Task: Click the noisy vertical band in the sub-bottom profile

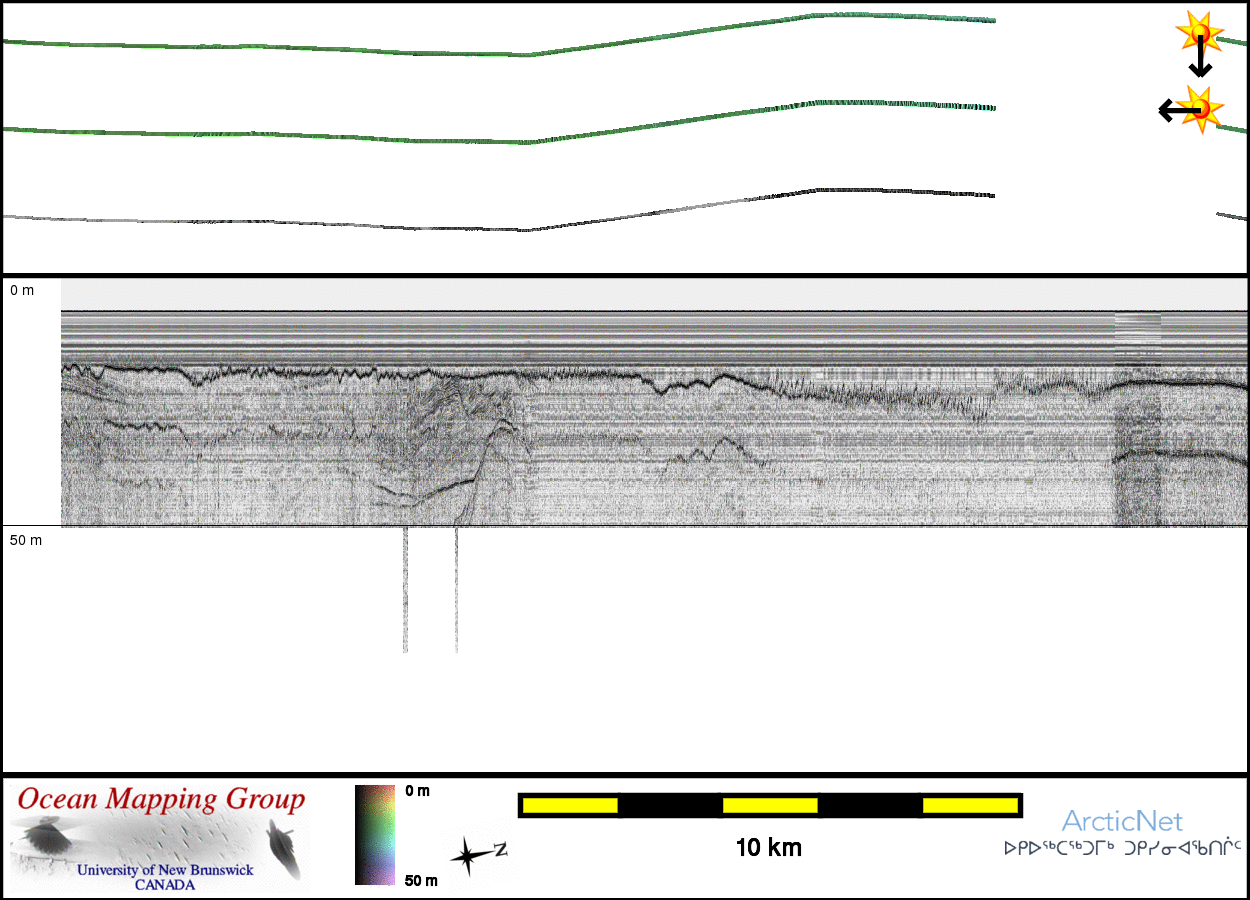Action: [1138, 420]
